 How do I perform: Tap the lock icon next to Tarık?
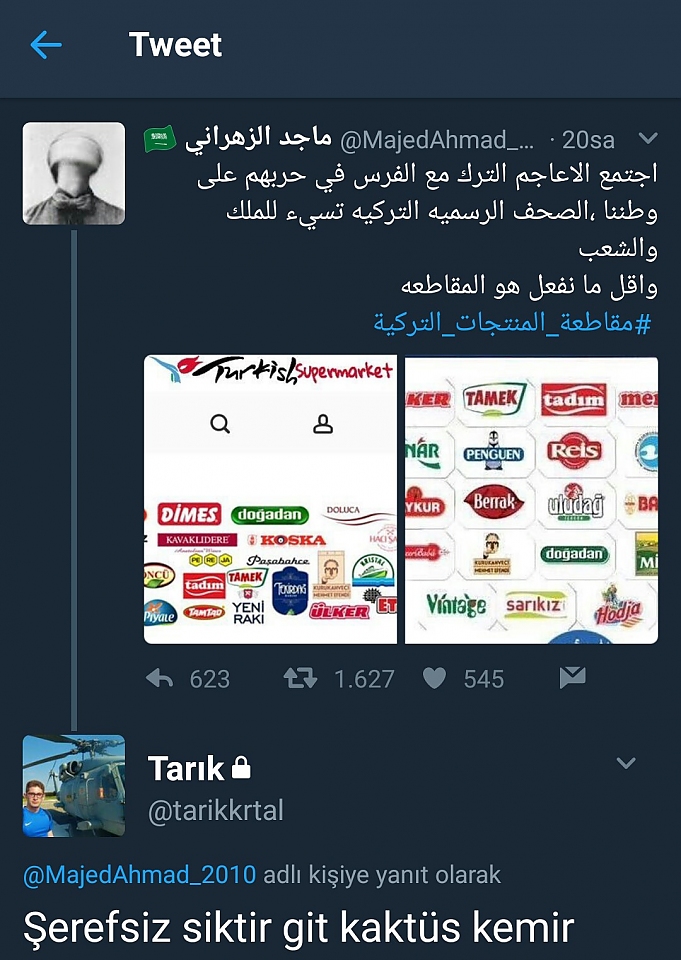pyautogui.click(x=241, y=768)
